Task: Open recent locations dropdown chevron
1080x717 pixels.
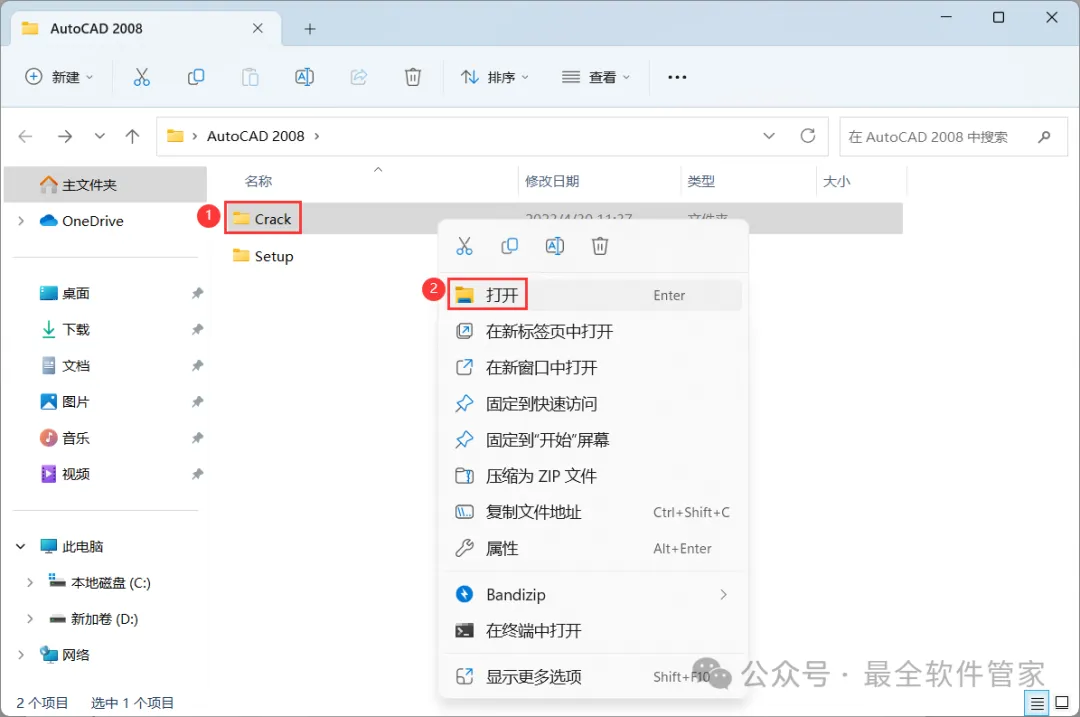Action: pyautogui.click(x=100, y=136)
